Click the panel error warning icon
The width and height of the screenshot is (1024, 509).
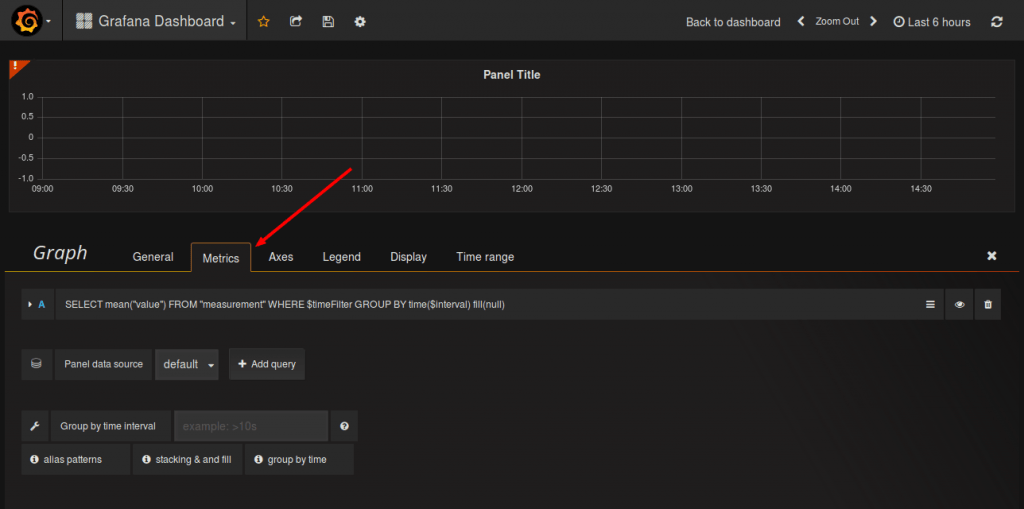[16, 67]
